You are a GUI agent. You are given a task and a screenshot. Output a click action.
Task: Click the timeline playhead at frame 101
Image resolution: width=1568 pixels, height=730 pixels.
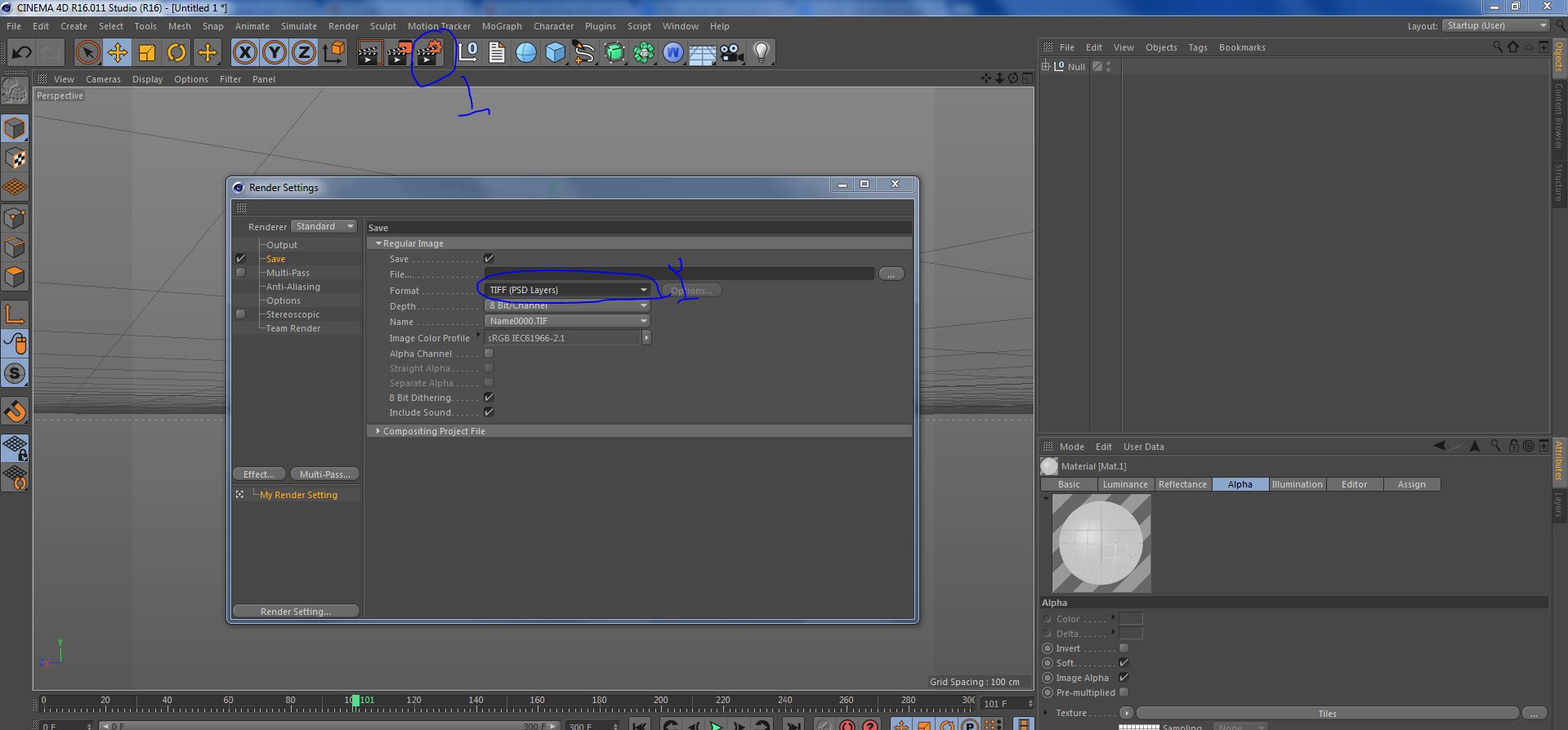coord(355,701)
